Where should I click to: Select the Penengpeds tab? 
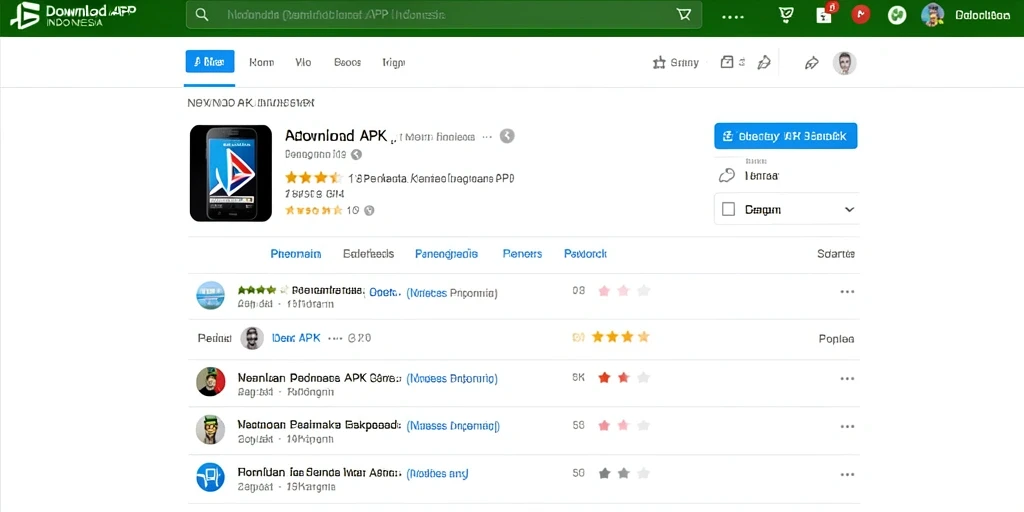pos(446,254)
